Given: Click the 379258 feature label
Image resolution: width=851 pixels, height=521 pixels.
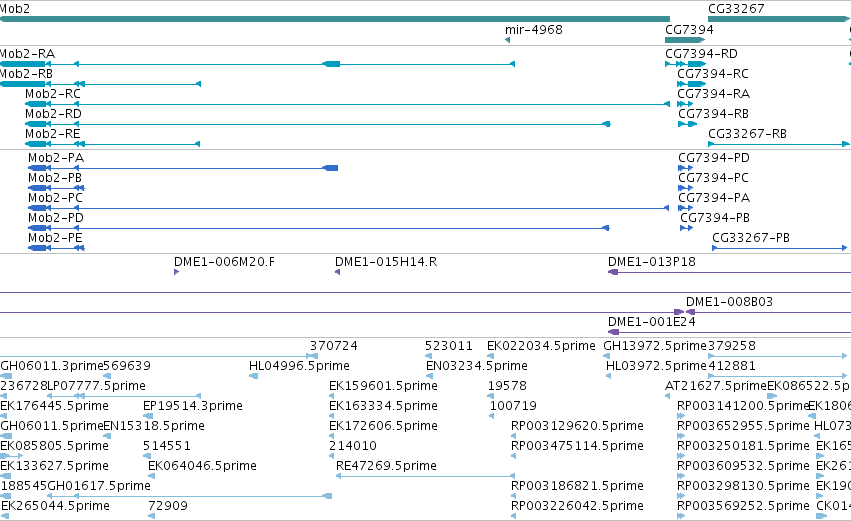Looking at the screenshot, I should tap(732, 346).
